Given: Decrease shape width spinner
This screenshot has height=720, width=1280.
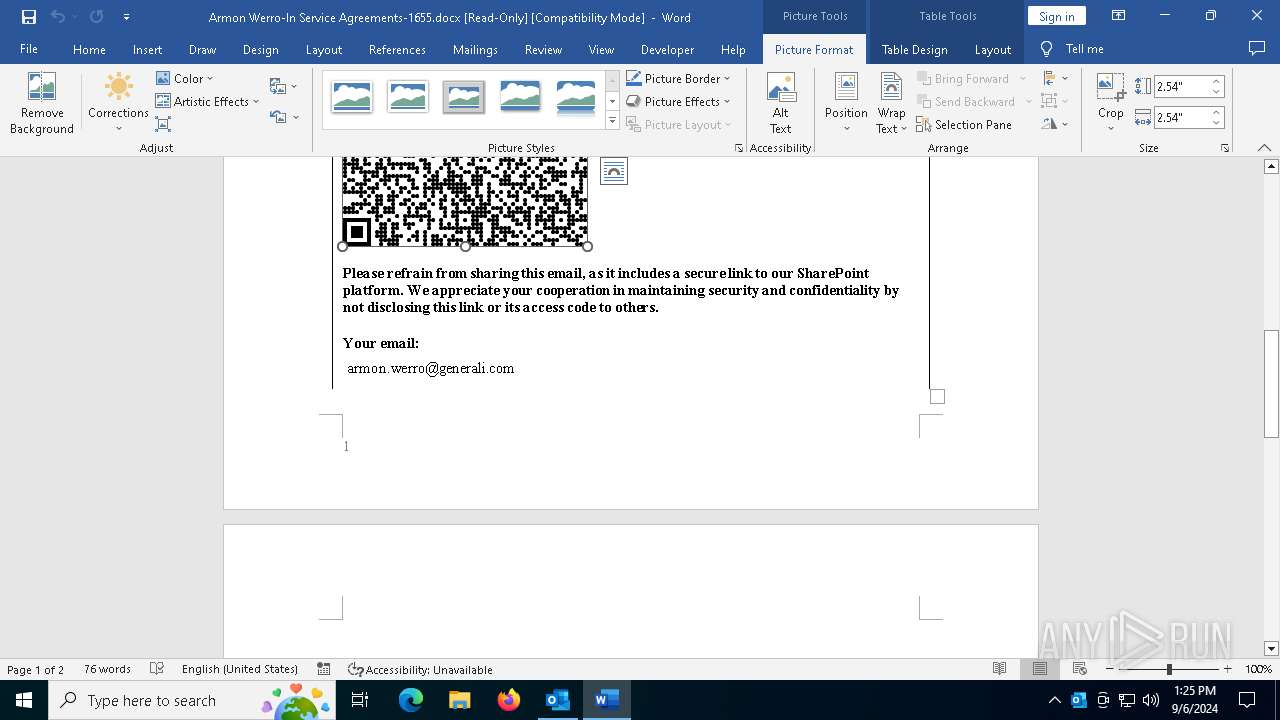Looking at the screenshot, I should click(x=1216, y=123).
